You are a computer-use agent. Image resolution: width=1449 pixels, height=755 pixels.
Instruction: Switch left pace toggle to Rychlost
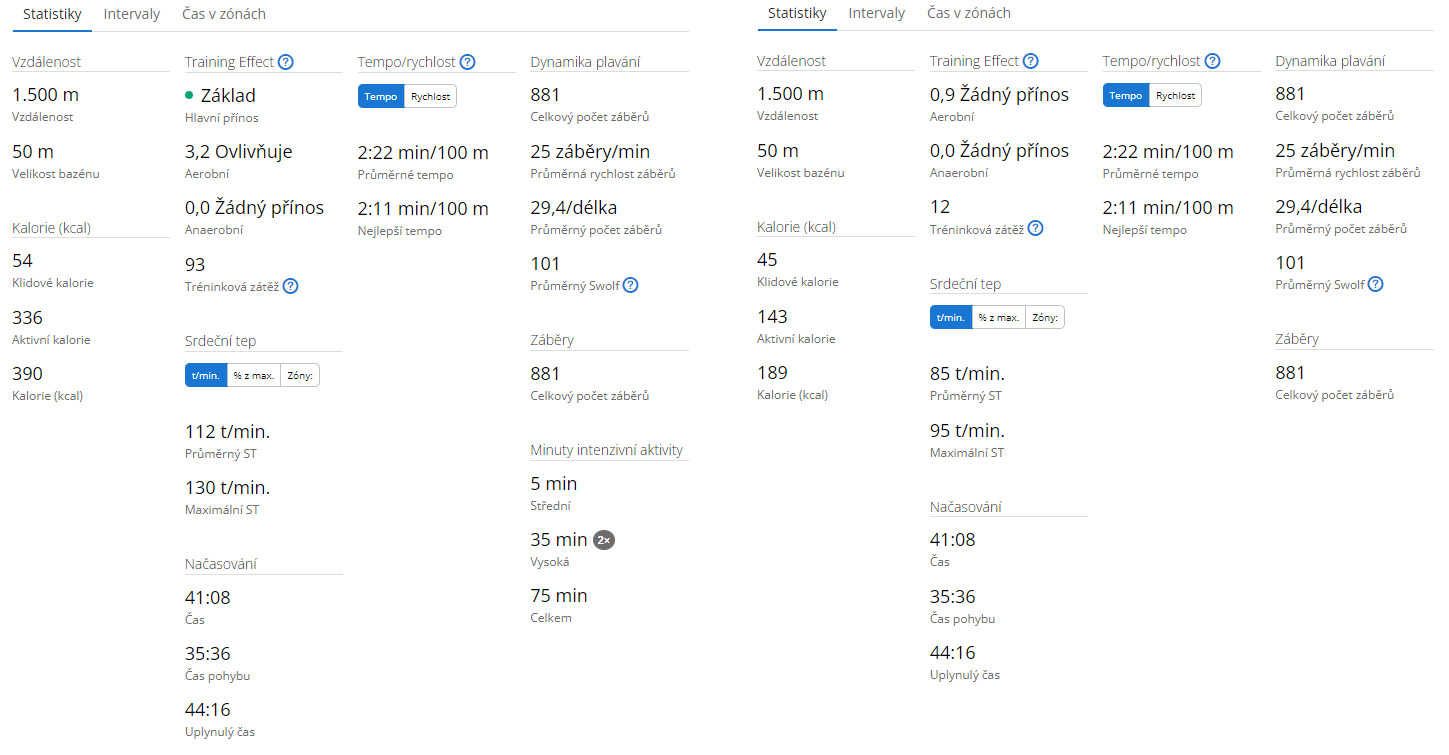pos(430,96)
